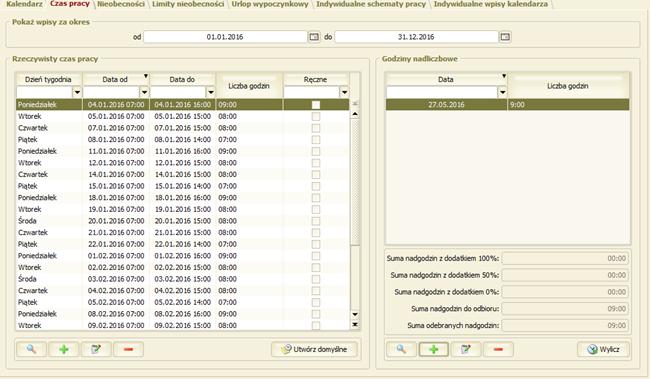Open Data do filter dropdown
Viewport: 650px width, 379px height.
(x=211, y=92)
